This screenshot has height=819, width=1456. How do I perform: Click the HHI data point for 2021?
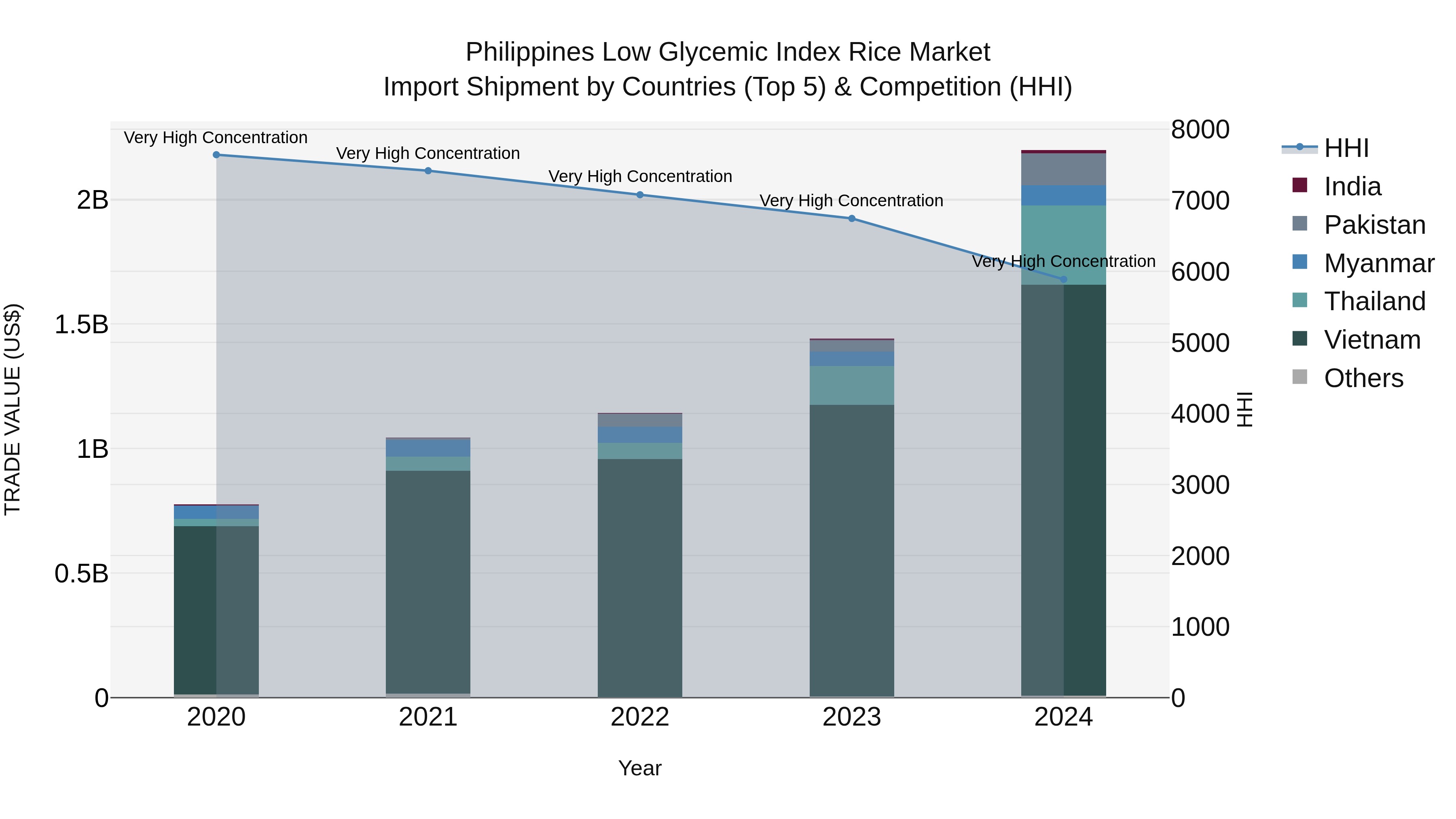428,171
